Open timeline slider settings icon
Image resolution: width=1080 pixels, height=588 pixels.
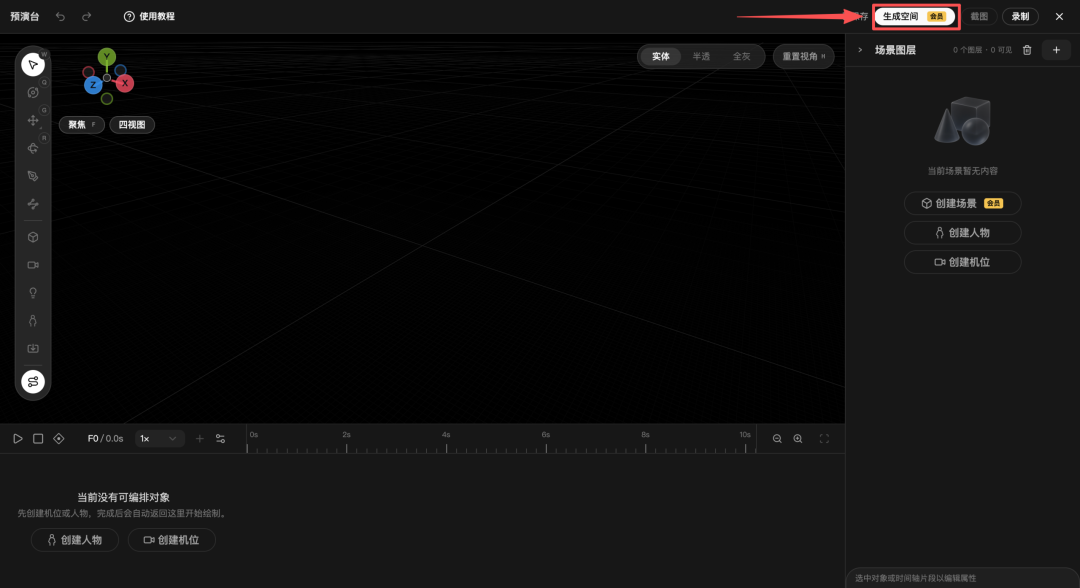(220, 439)
